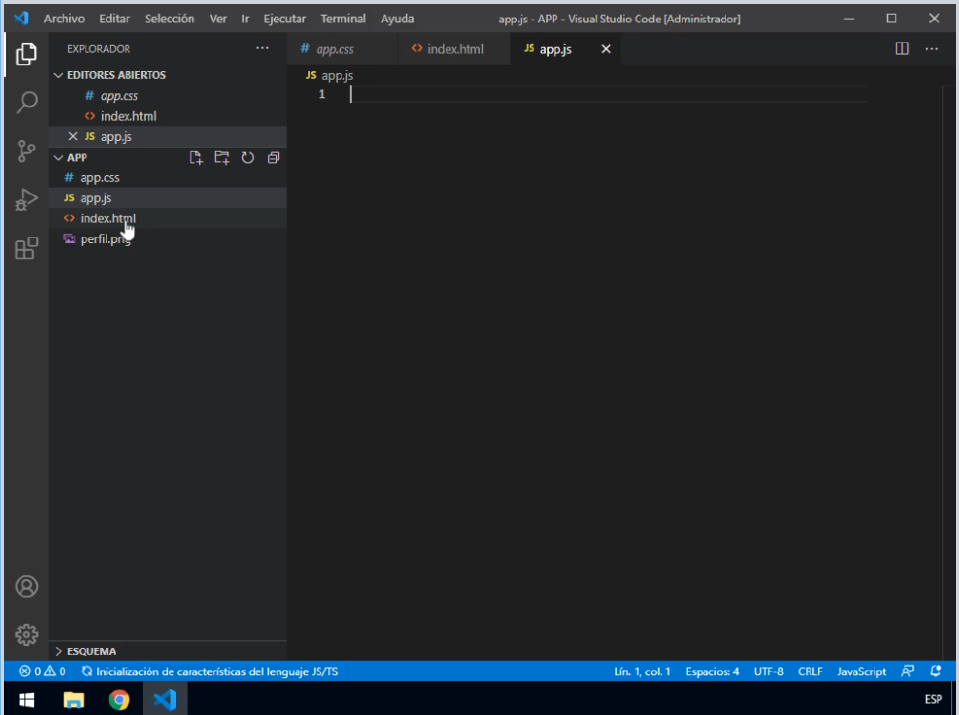This screenshot has height=715, width=959.
Task: Close the app.js editor tab
Action: (x=605, y=49)
